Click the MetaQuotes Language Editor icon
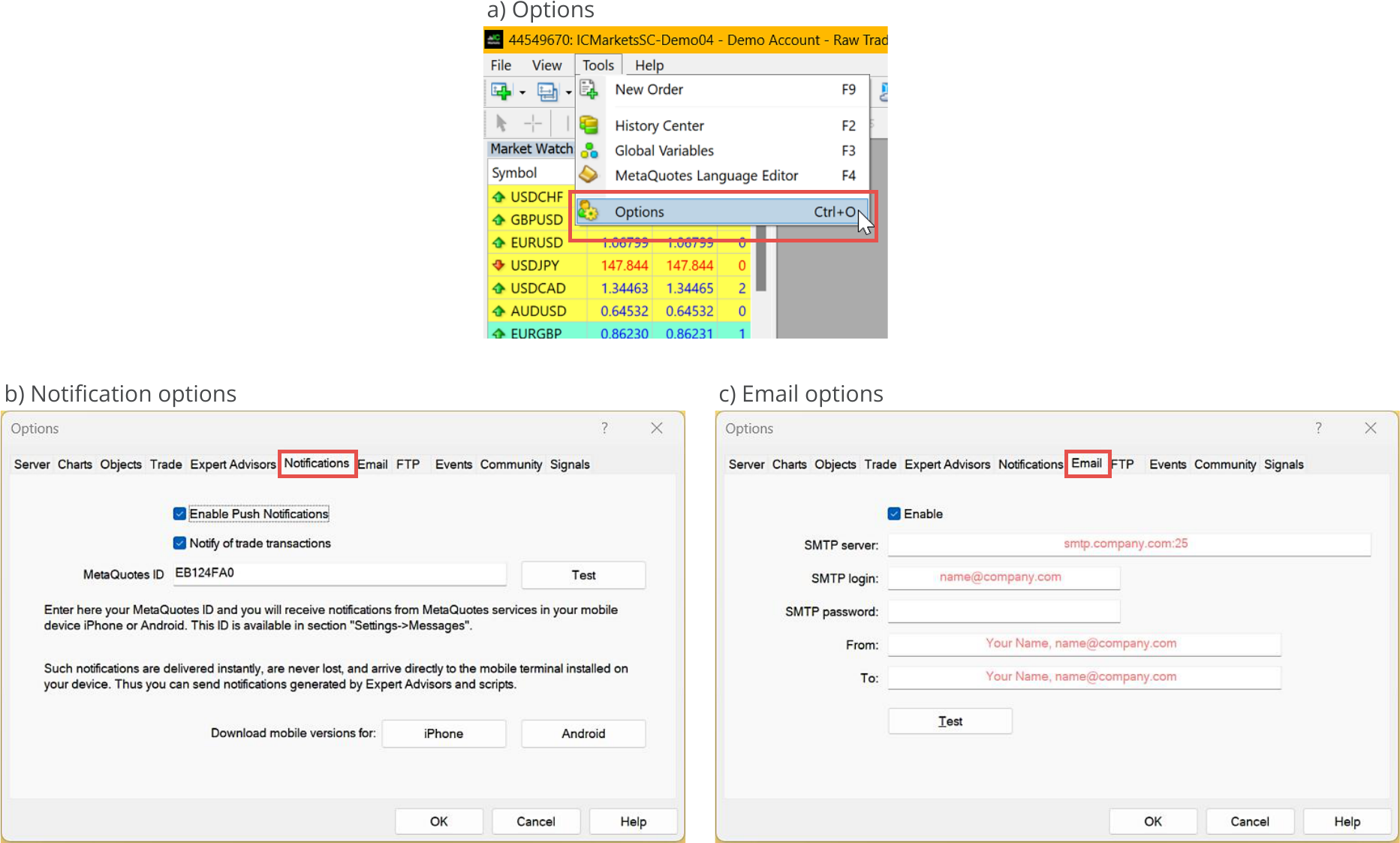 pos(589,175)
